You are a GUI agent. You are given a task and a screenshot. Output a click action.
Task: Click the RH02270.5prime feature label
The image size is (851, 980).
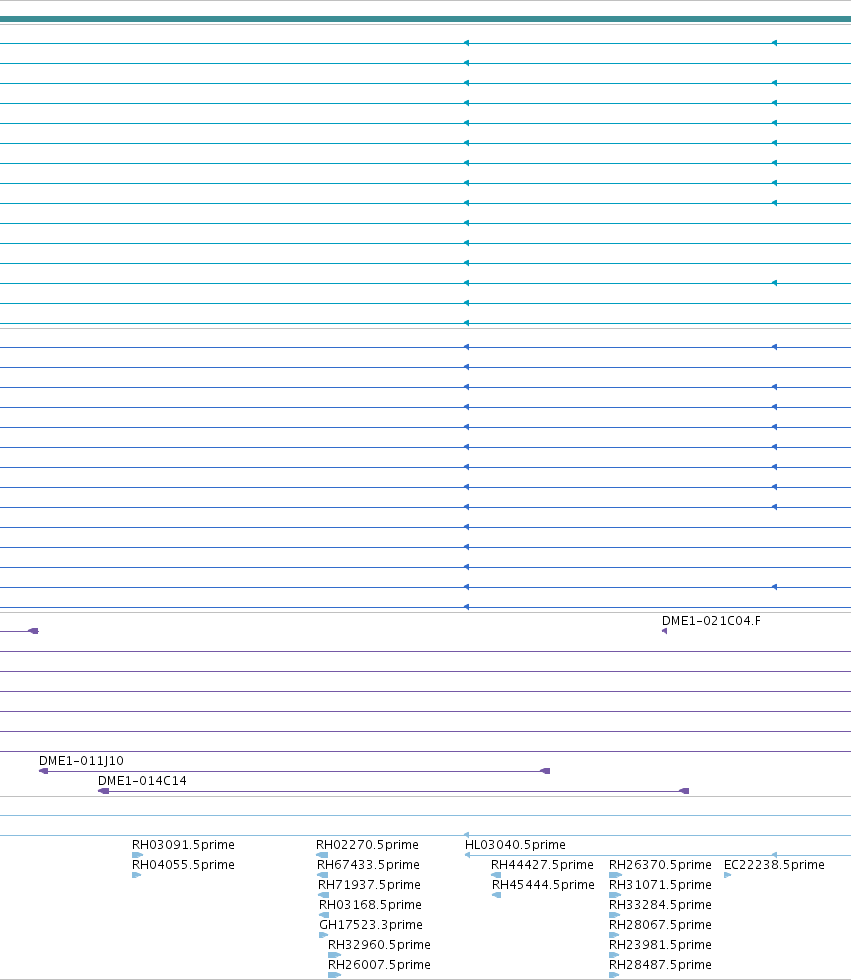[367, 844]
